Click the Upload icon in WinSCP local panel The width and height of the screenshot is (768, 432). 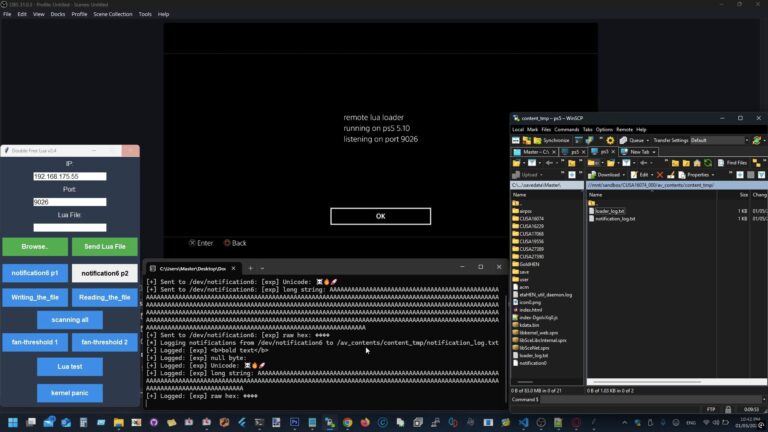(515, 175)
